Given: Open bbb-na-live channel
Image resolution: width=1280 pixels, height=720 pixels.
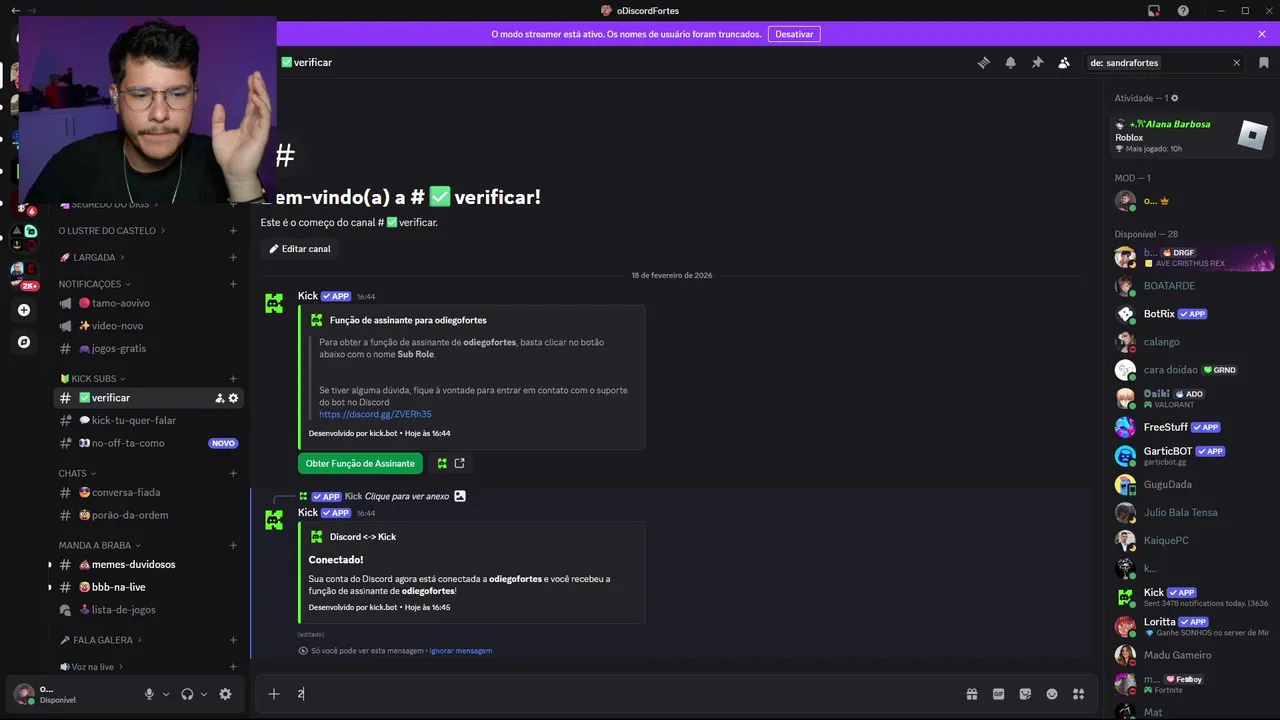Looking at the screenshot, I should [148, 587].
